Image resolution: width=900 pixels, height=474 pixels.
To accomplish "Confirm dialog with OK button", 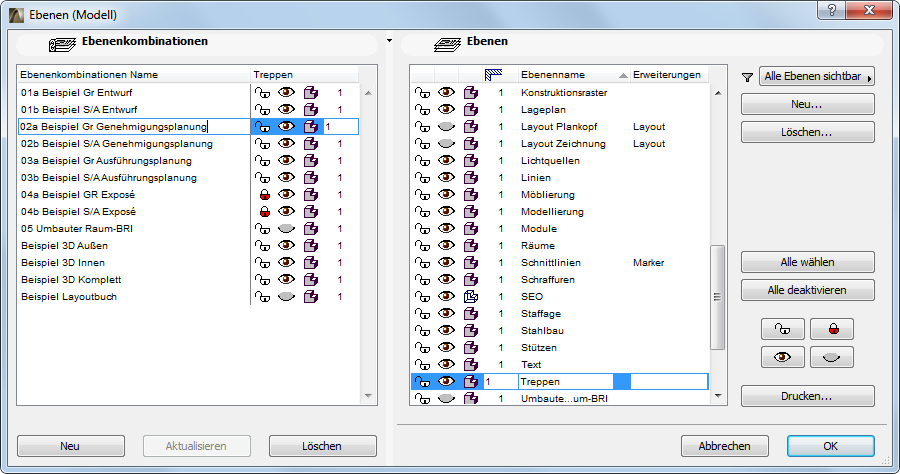I will 831,446.
